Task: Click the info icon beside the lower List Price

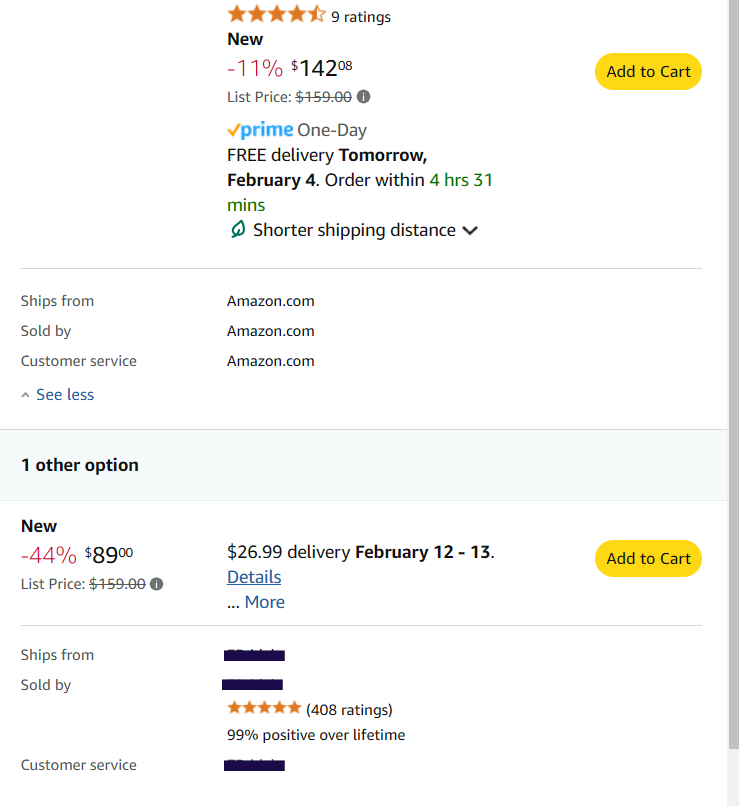Action: click(157, 584)
